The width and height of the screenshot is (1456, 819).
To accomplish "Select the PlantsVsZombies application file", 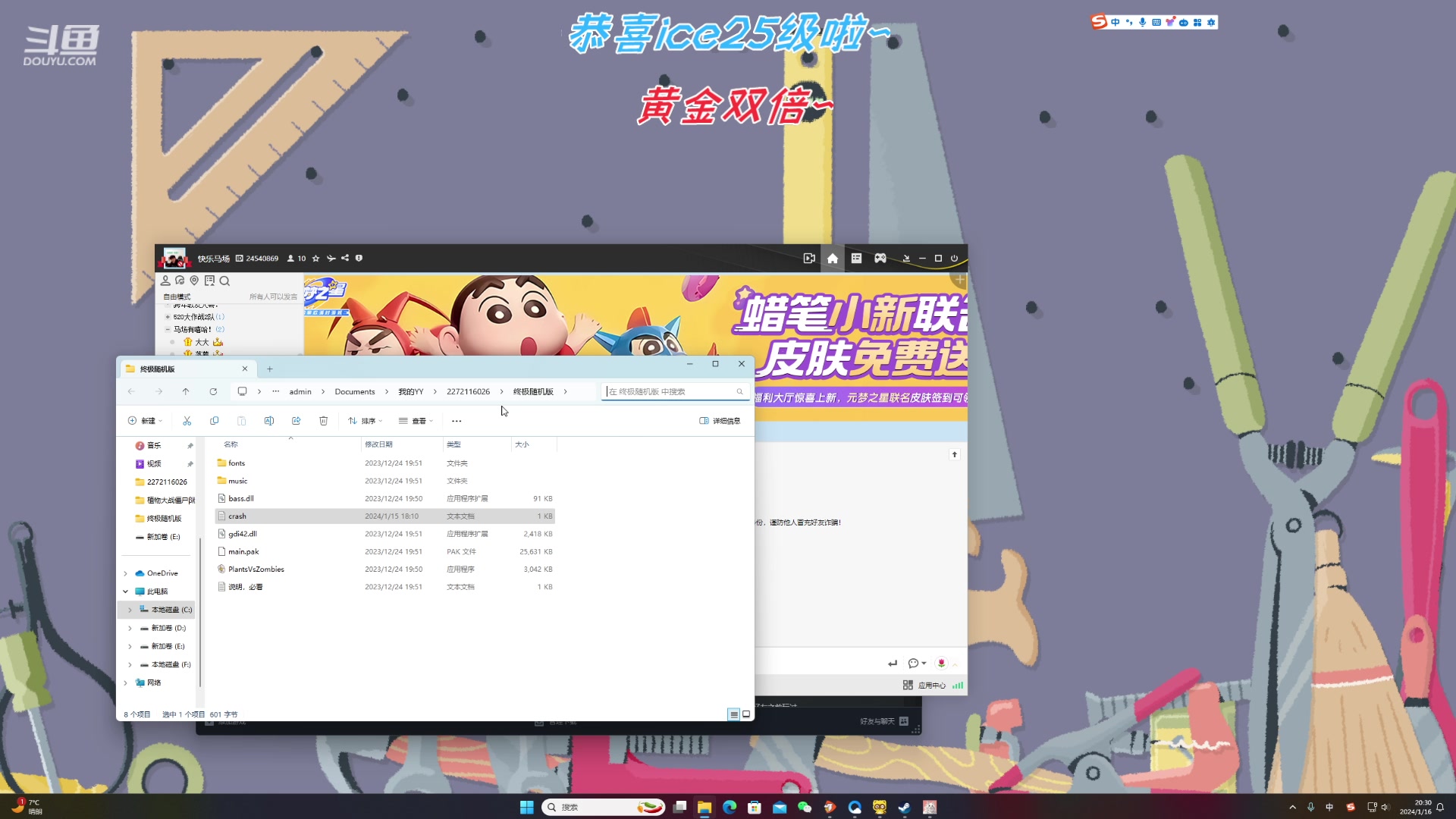I will (385, 570).
